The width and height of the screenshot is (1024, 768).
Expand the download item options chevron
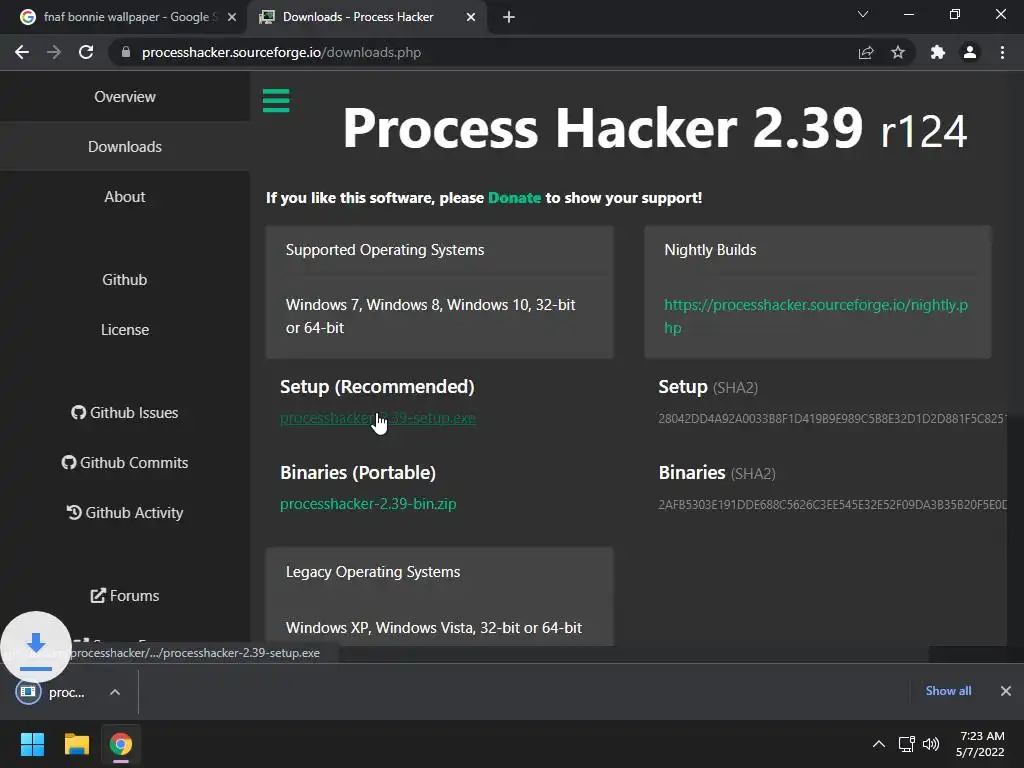115,692
